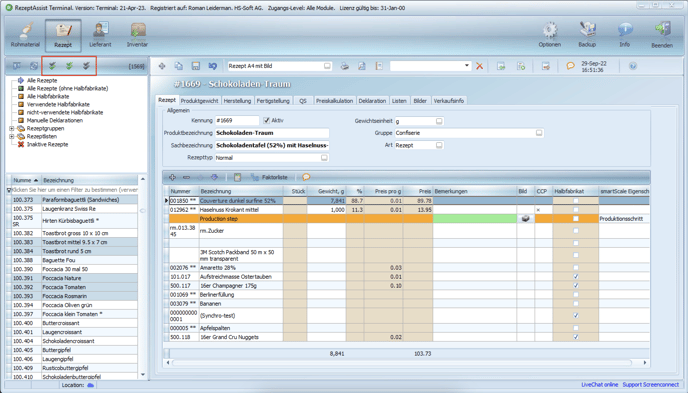Add a new recipe with plus icon
688x393 pixels.
click(162, 66)
